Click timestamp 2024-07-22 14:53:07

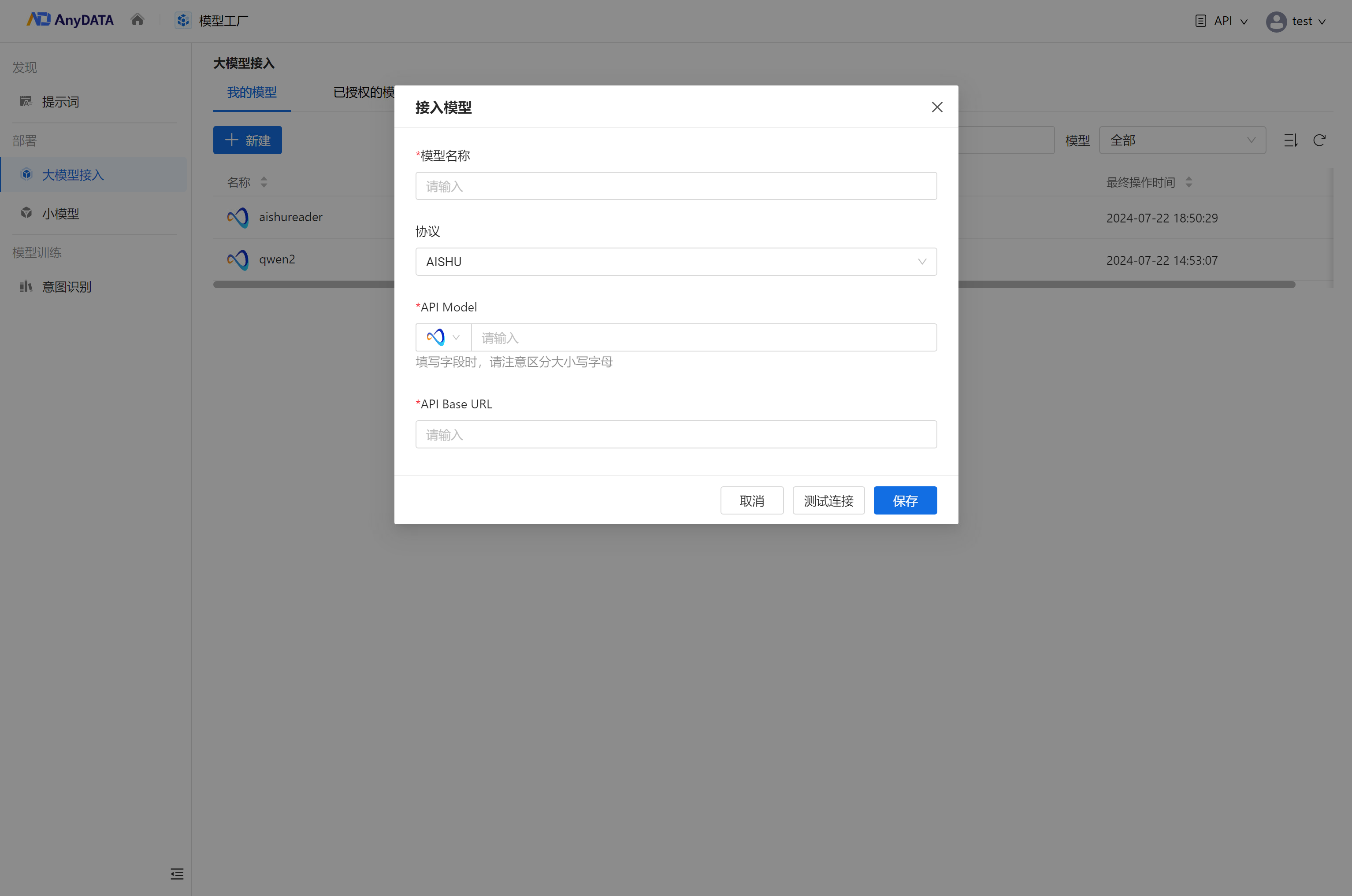click(1162, 260)
